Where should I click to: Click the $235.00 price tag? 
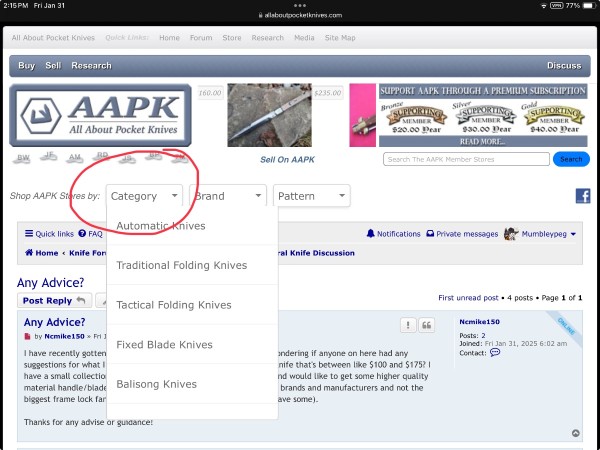click(x=328, y=93)
